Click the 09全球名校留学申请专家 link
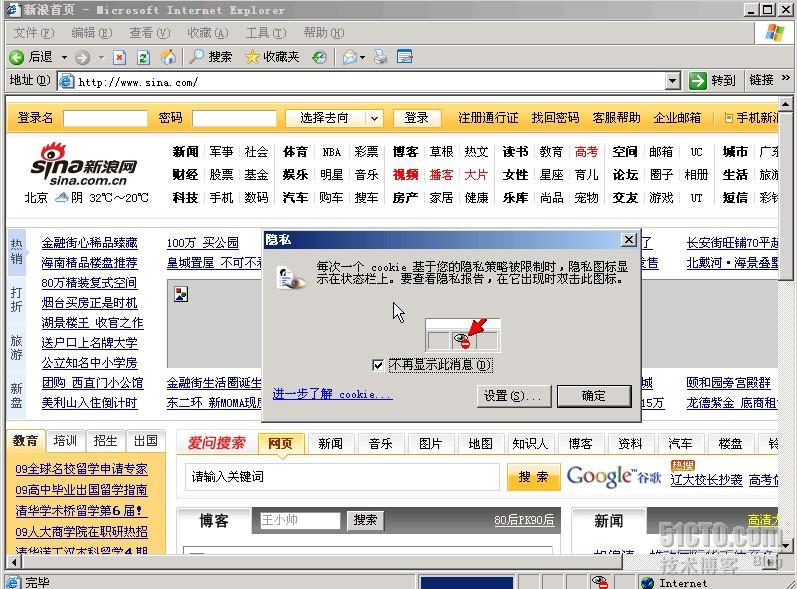 (81, 469)
